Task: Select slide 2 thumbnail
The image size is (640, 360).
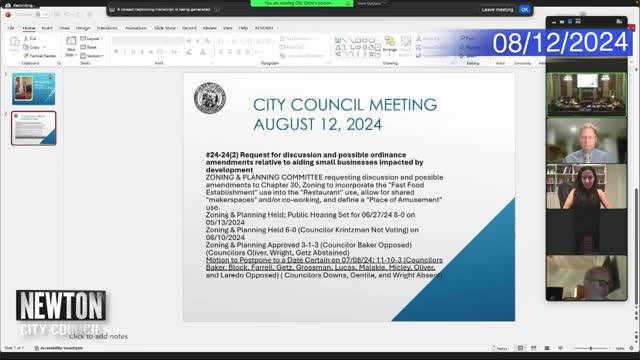Action: click(33, 128)
